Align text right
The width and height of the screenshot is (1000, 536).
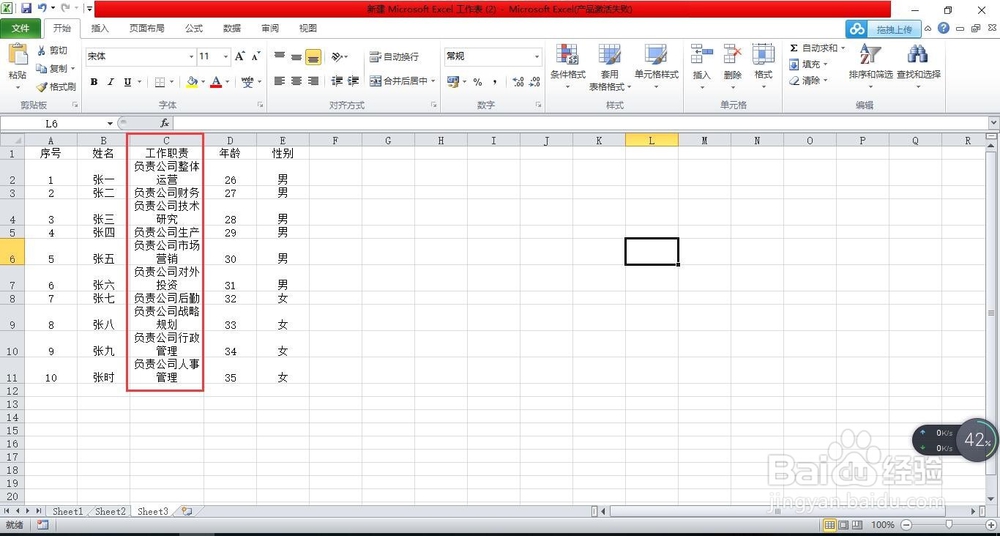pyautogui.click(x=312, y=81)
